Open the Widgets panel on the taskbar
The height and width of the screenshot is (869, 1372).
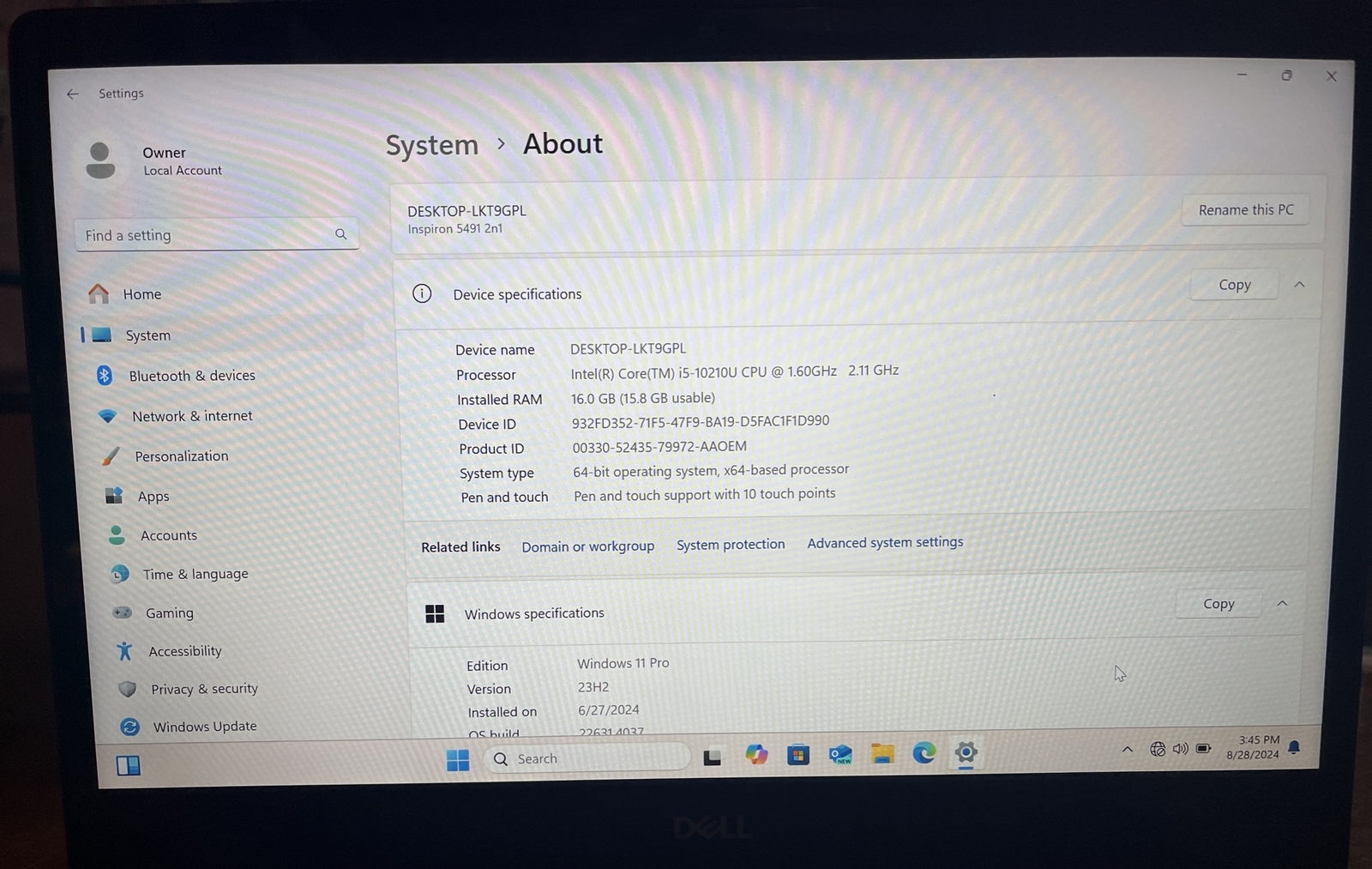pos(129,765)
